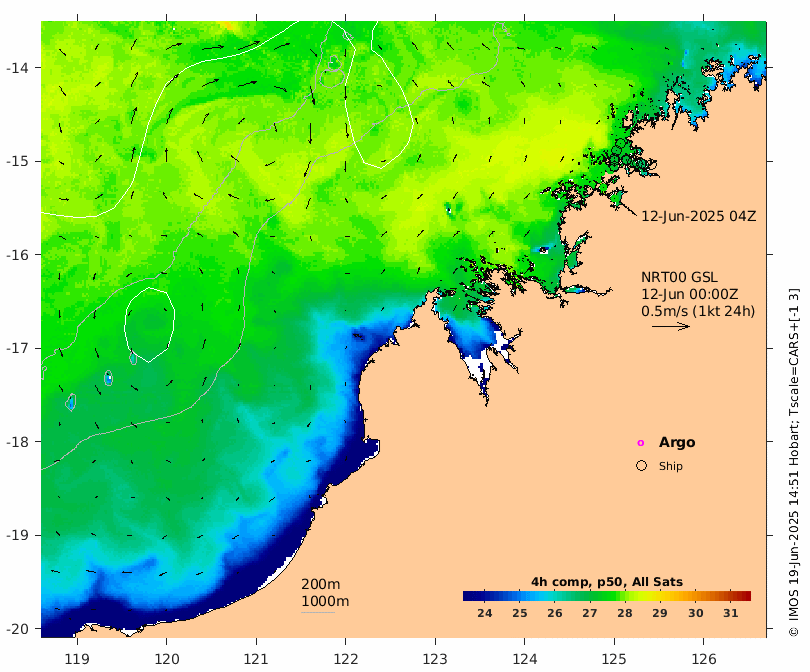This screenshot has height=672, width=810.
Task: Click the colorbar tick label 31
Action: (730, 613)
